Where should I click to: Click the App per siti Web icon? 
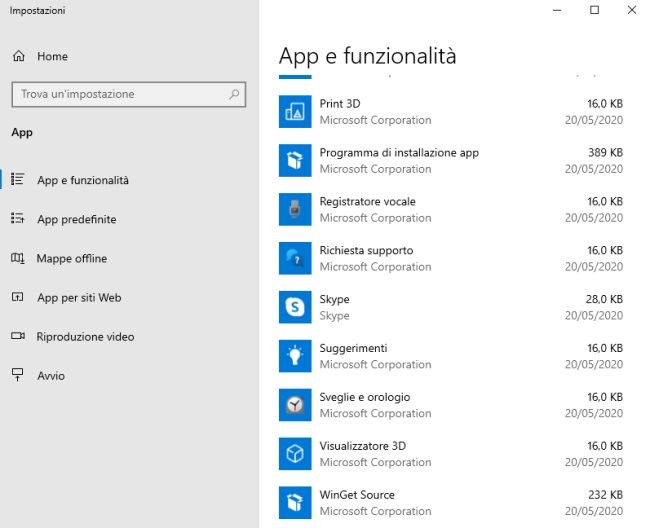coord(17,297)
